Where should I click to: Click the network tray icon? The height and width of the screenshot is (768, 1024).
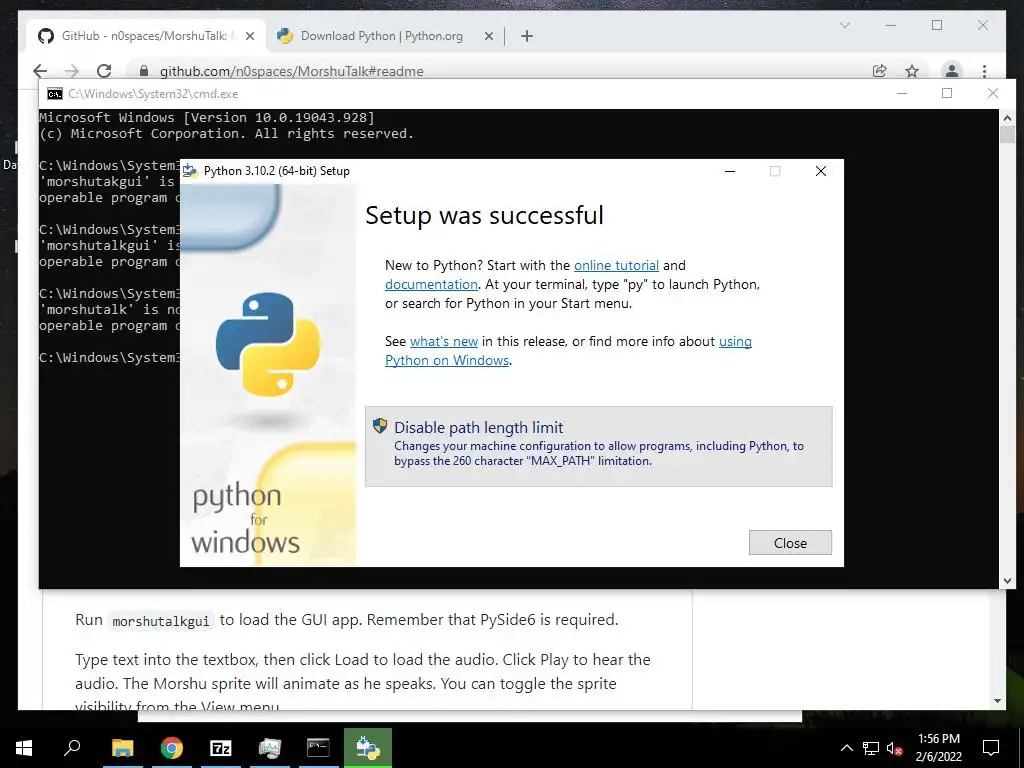[871, 748]
